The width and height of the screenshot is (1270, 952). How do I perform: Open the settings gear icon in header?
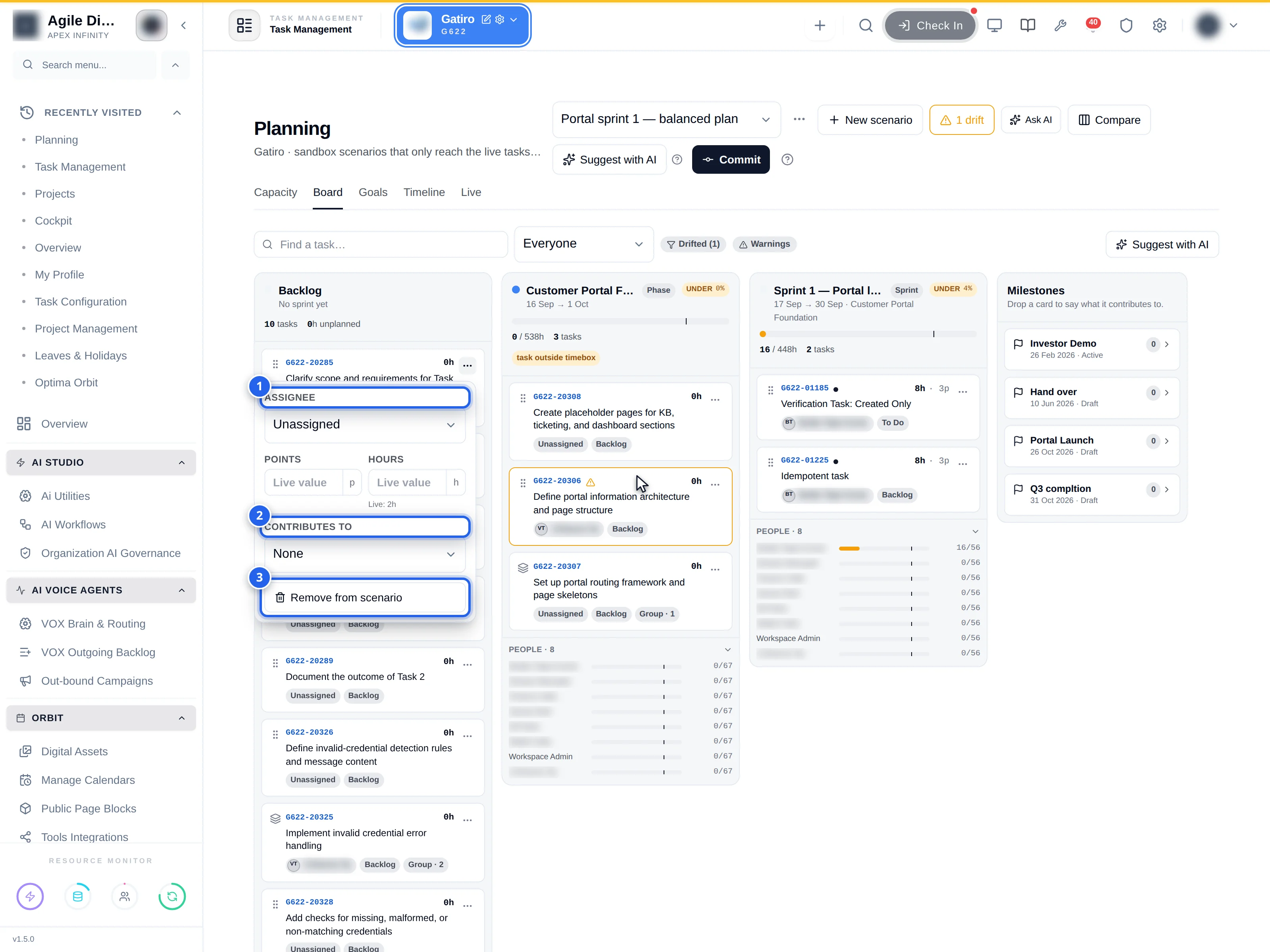point(1159,25)
